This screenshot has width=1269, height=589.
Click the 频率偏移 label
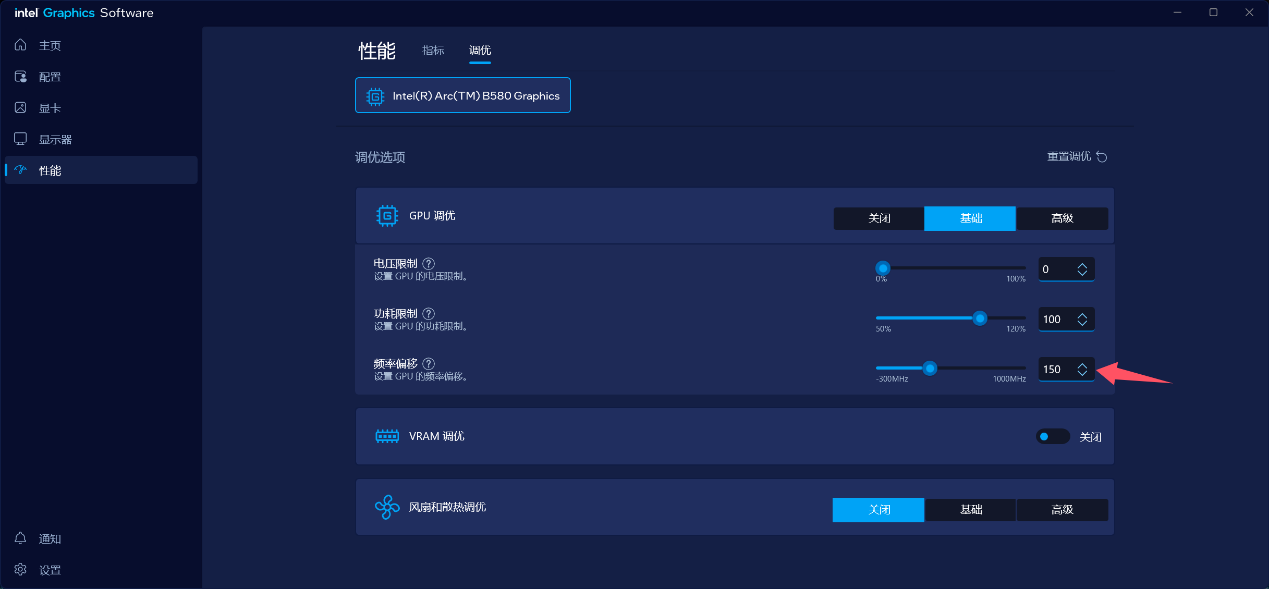pyautogui.click(x=396, y=363)
